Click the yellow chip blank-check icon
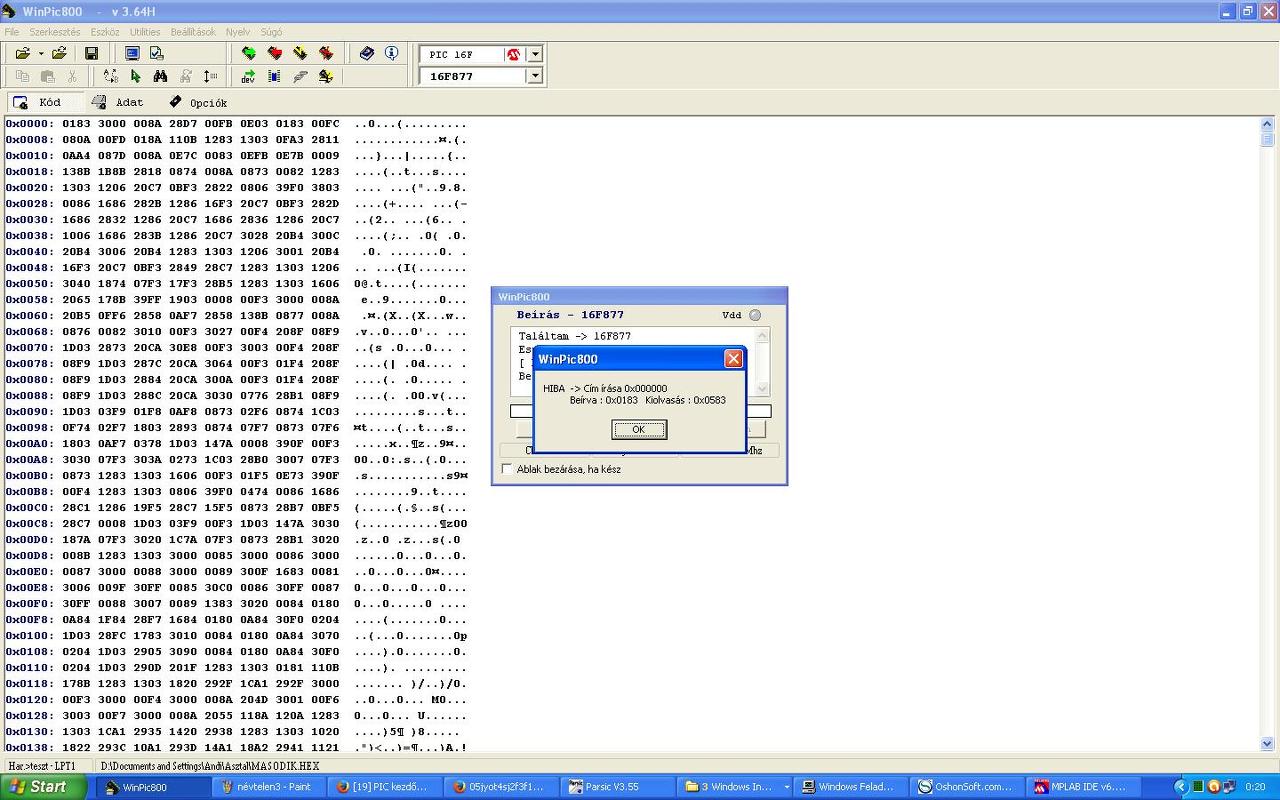The image size is (1280, 800). [325, 76]
